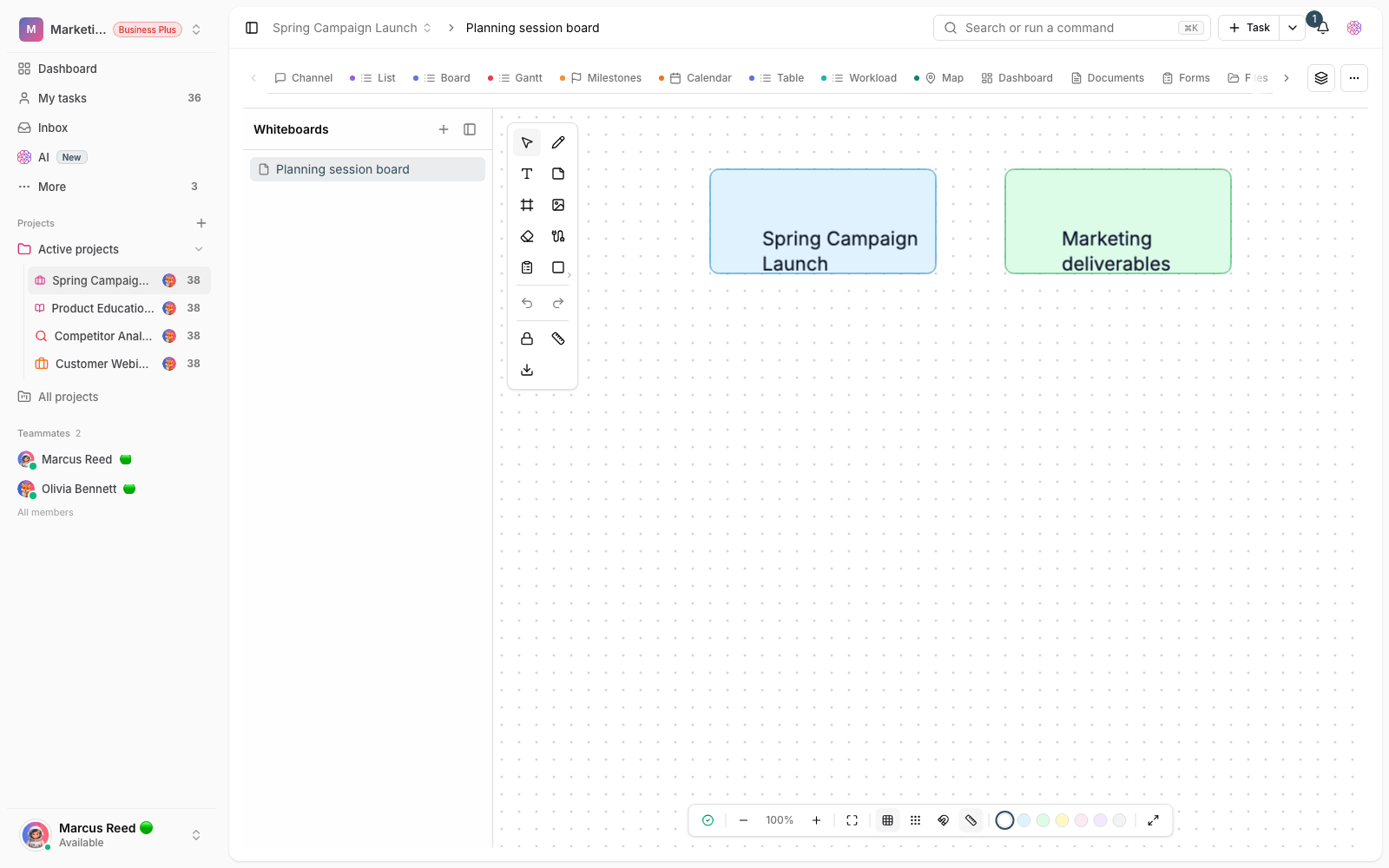Image resolution: width=1389 pixels, height=868 pixels.
Task: Create a new Task
Action: (x=1249, y=28)
